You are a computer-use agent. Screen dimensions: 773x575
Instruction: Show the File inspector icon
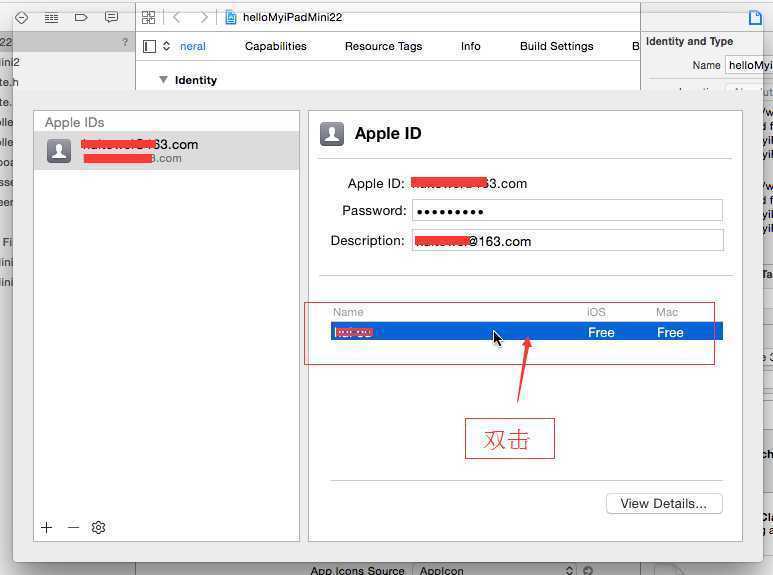coord(755,18)
